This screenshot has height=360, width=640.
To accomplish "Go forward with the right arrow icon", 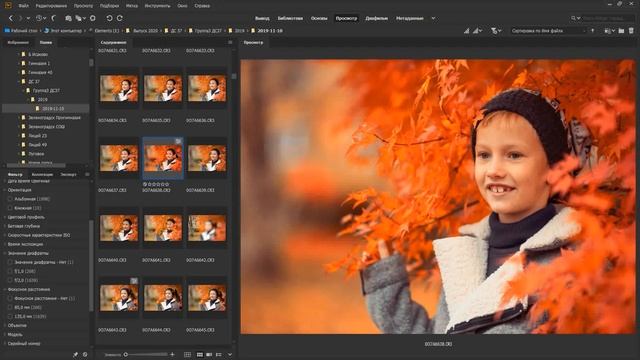I will click(20, 18).
